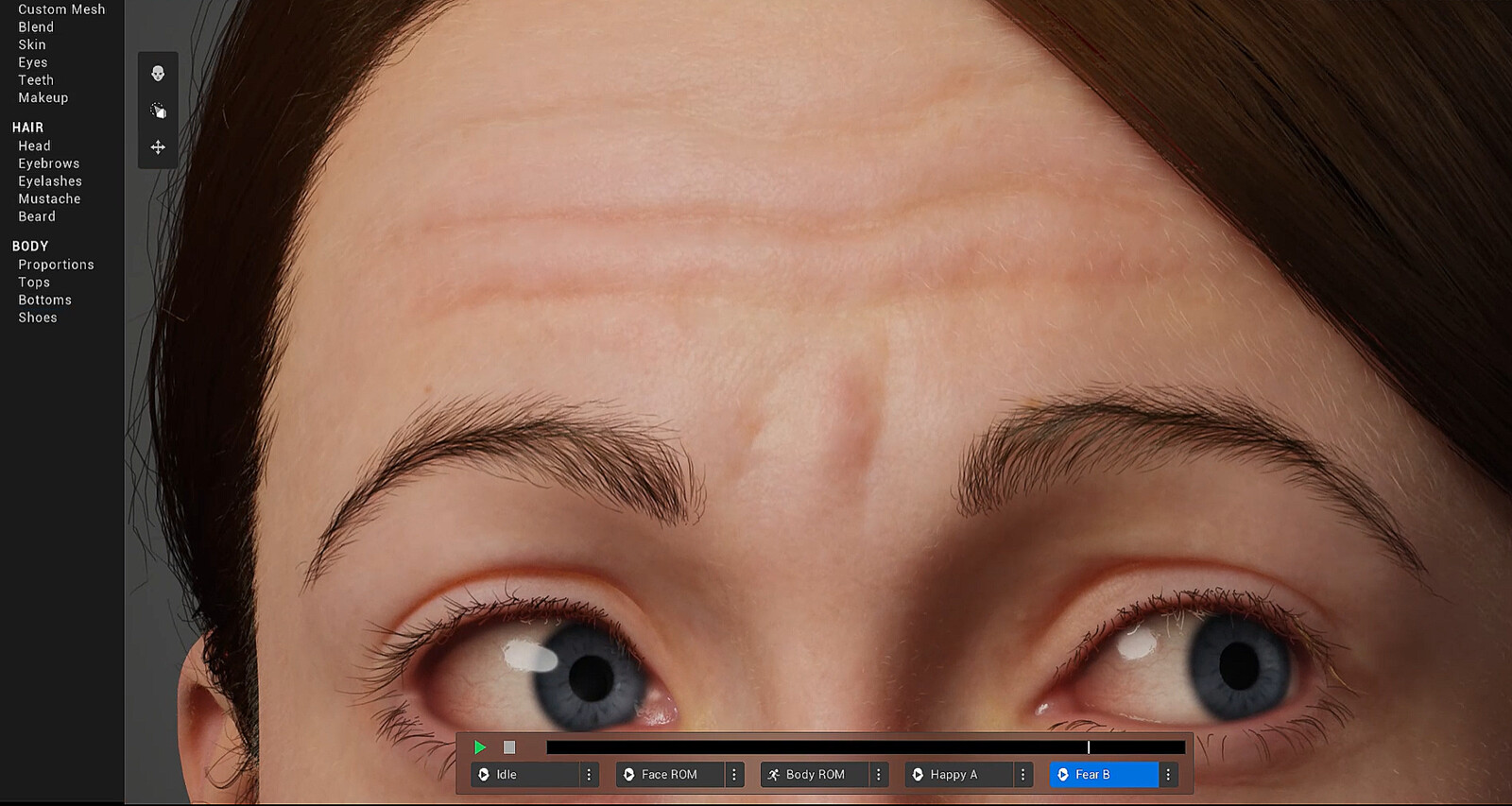Select Head under the Hair category

coord(34,146)
